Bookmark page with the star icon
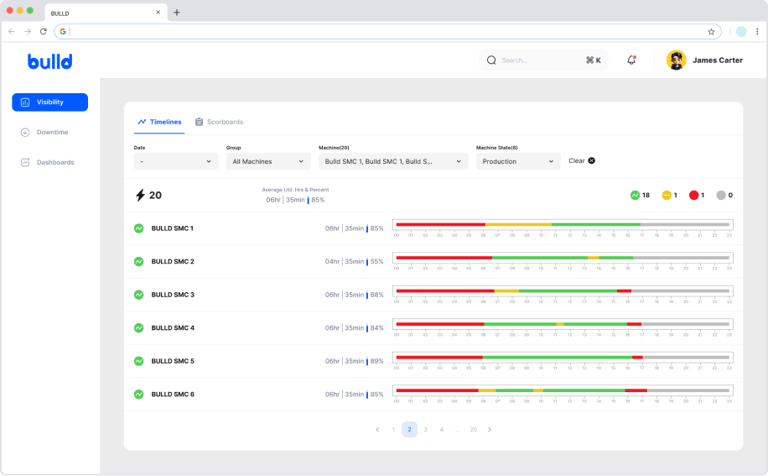Image resolution: width=768 pixels, height=476 pixels. click(711, 32)
